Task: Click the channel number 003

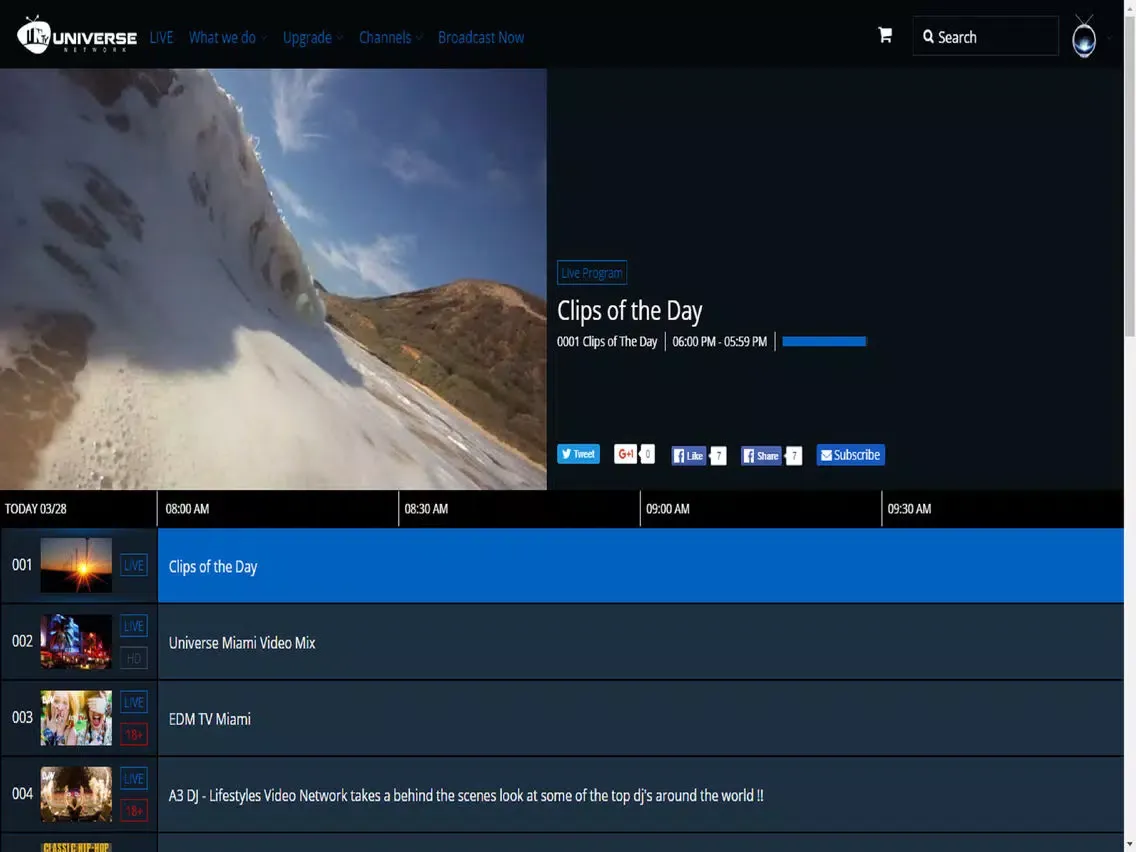Action: tap(22, 717)
